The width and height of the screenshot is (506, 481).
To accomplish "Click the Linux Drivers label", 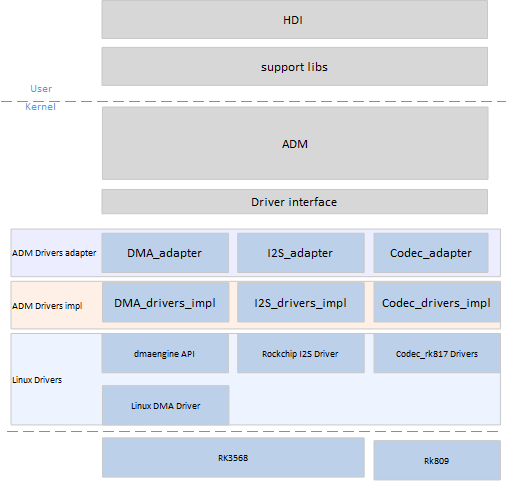I will pos(37,380).
